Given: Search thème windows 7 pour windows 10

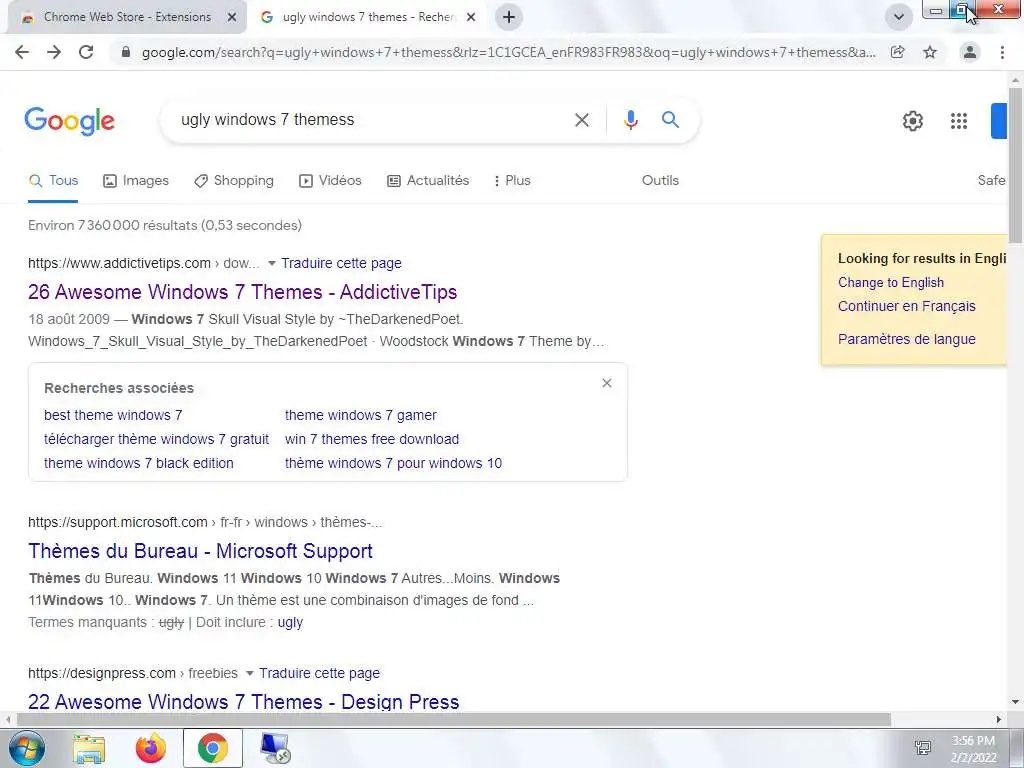Looking at the screenshot, I should (393, 464).
